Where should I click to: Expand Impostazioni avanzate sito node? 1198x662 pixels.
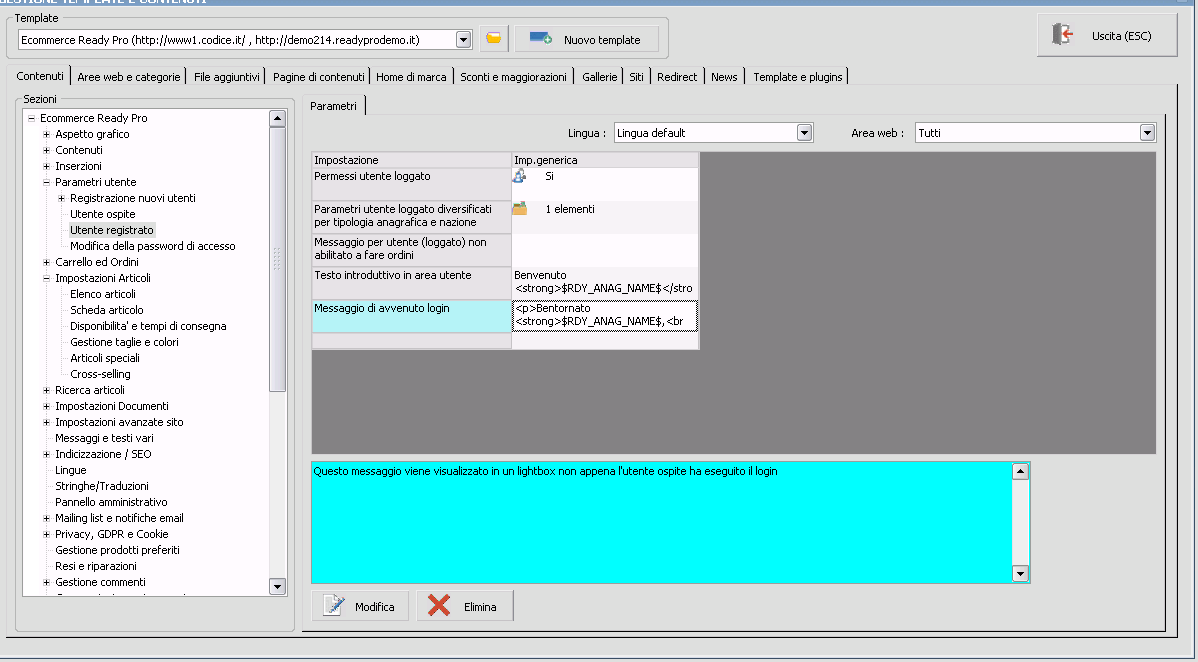pos(47,423)
